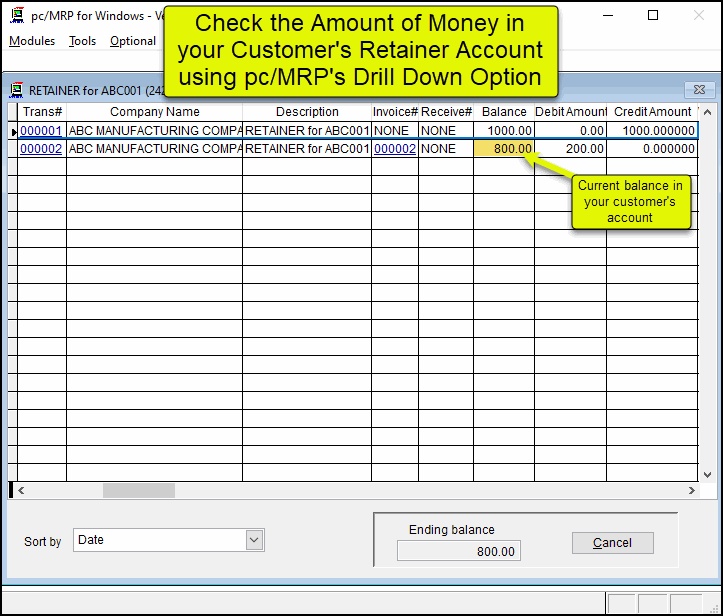Screen dimensions: 723x616
Task: Open invoice link 000002 in Invoice# column
Action: pos(395,148)
